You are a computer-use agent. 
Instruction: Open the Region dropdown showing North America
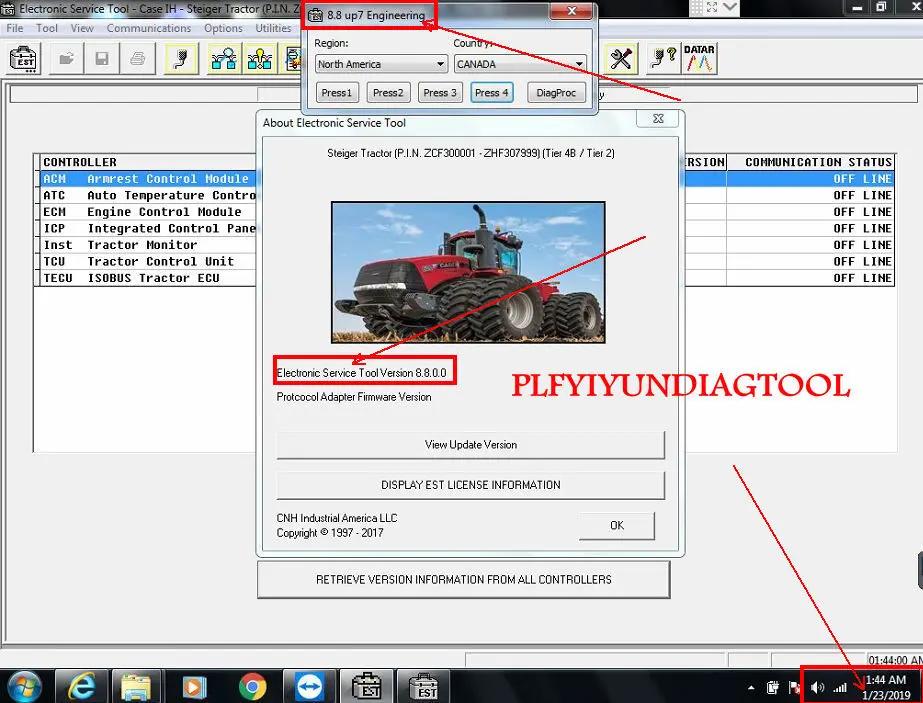click(x=381, y=64)
